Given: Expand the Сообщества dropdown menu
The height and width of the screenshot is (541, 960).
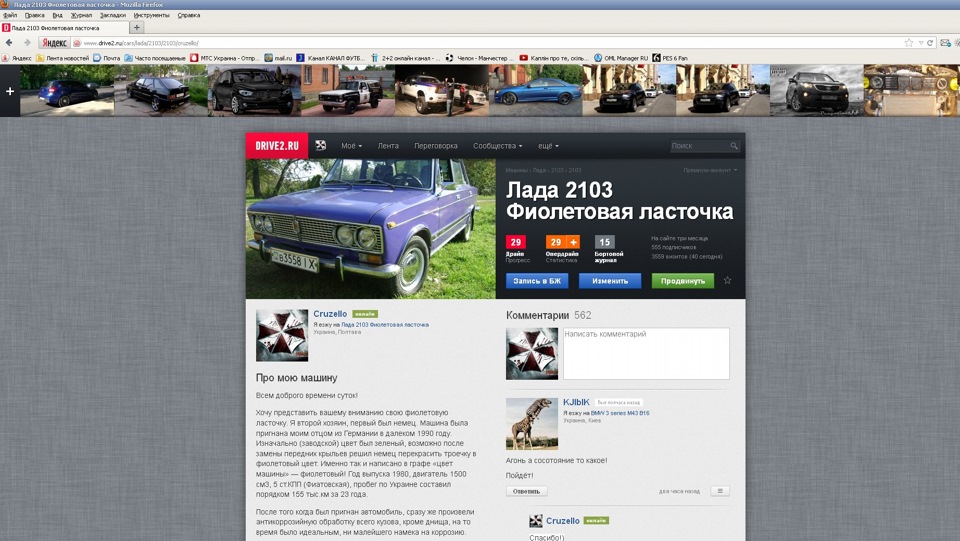Looking at the screenshot, I should [498, 146].
